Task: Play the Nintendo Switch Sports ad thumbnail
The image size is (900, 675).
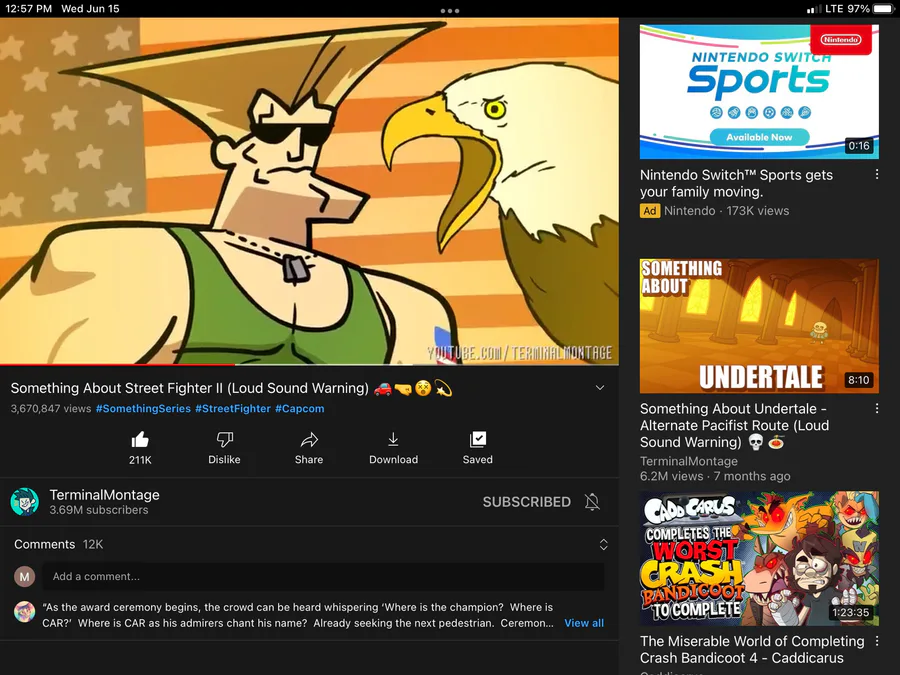Action: (759, 91)
